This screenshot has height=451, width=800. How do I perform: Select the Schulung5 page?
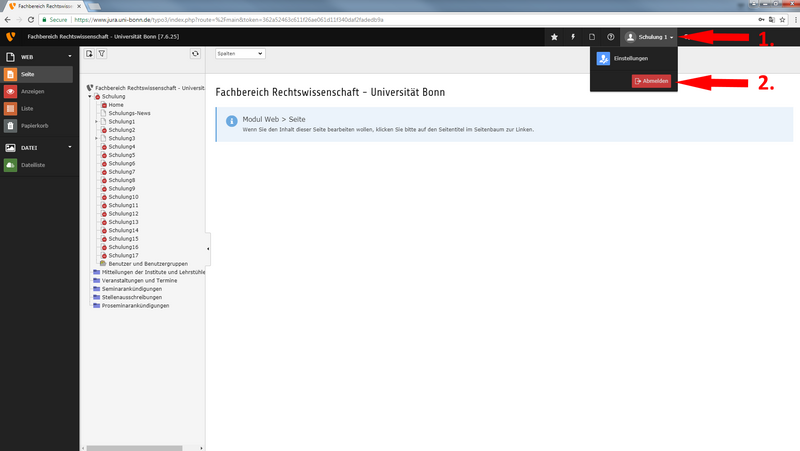[122, 155]
